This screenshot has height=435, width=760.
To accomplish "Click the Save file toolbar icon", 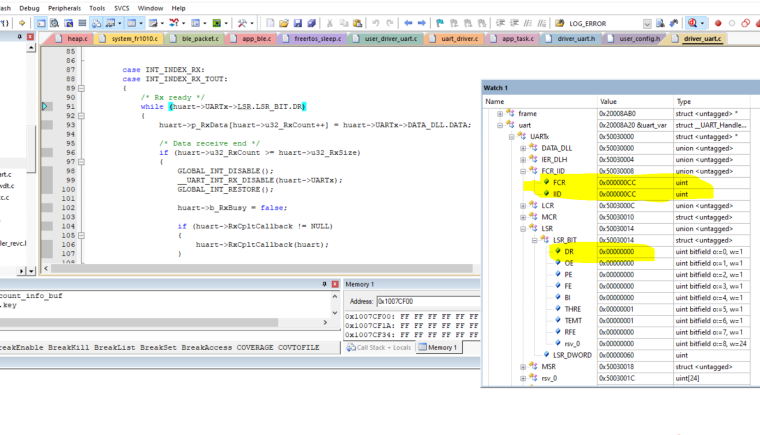I will [297, 23].
